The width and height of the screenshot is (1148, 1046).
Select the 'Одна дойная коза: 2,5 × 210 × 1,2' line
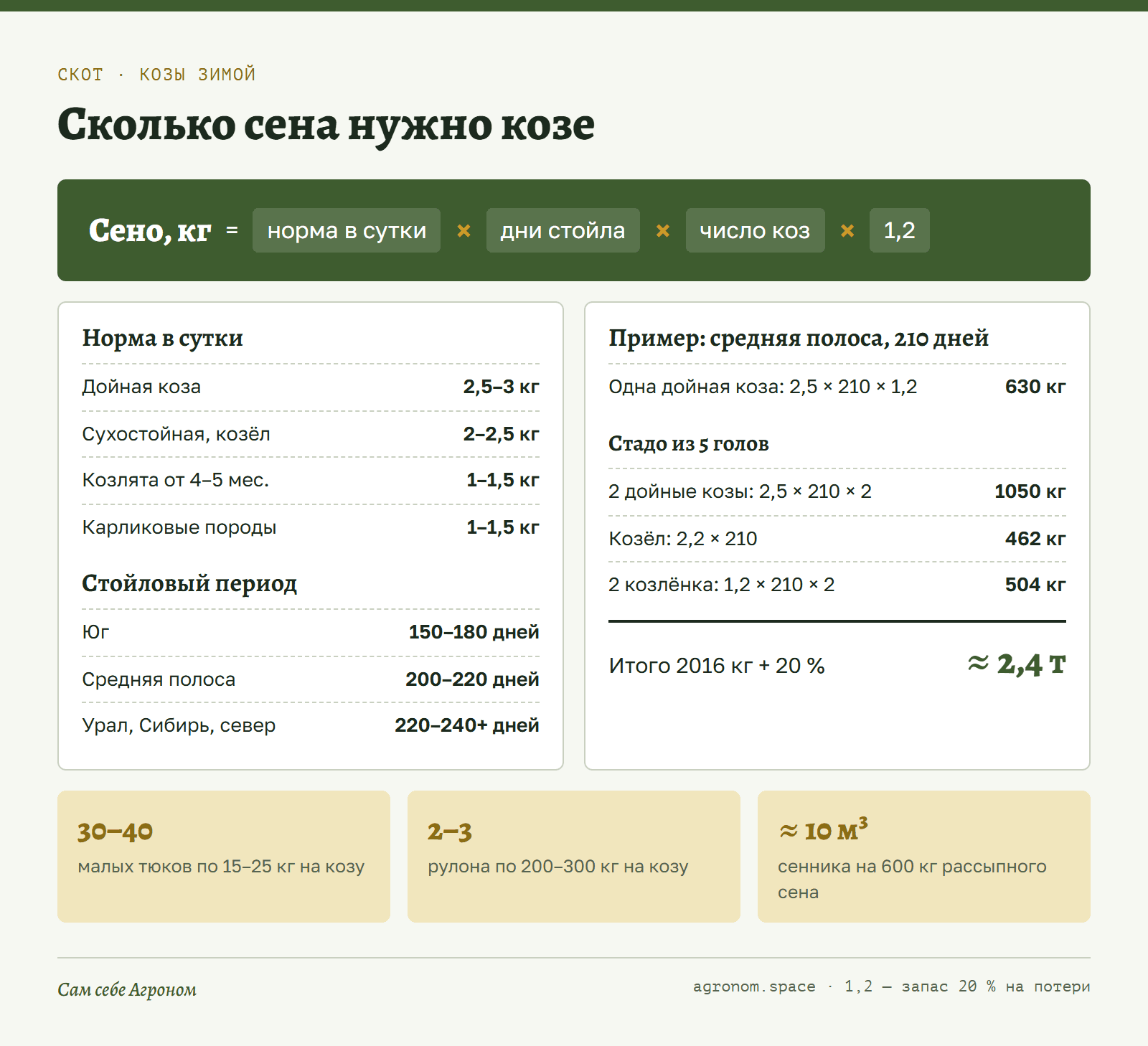point(763,387)
